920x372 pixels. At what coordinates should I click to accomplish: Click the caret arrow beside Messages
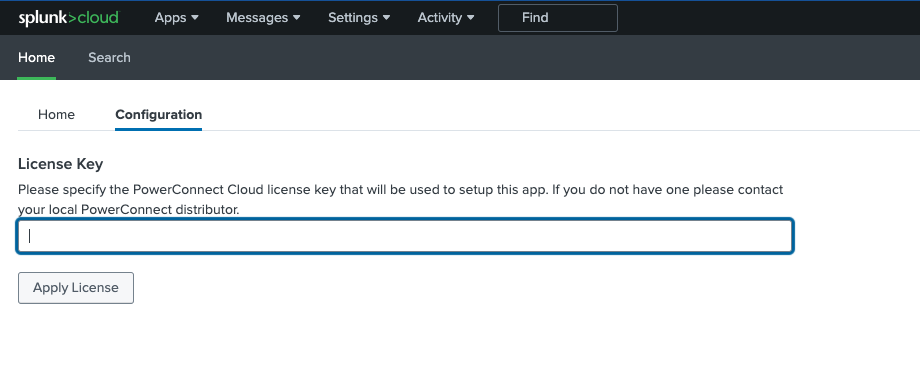296,18
